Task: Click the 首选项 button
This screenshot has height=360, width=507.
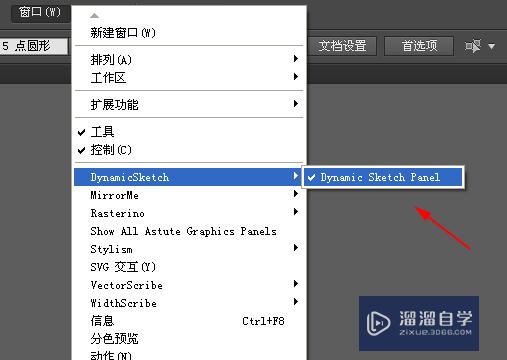Action: (419, 46)
